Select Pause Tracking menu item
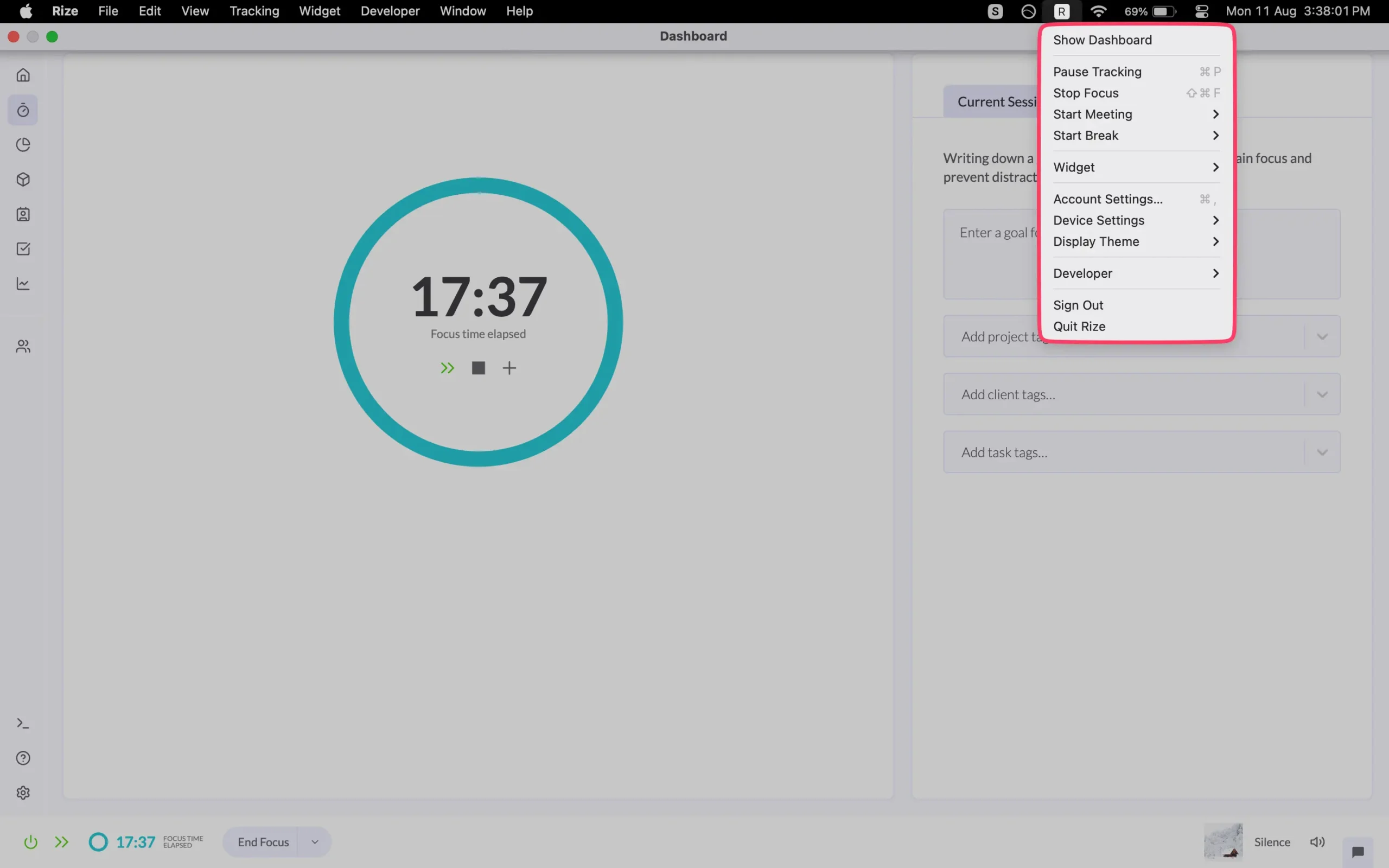Screen dimensions: 1389x868 [x=1137, y=72]
